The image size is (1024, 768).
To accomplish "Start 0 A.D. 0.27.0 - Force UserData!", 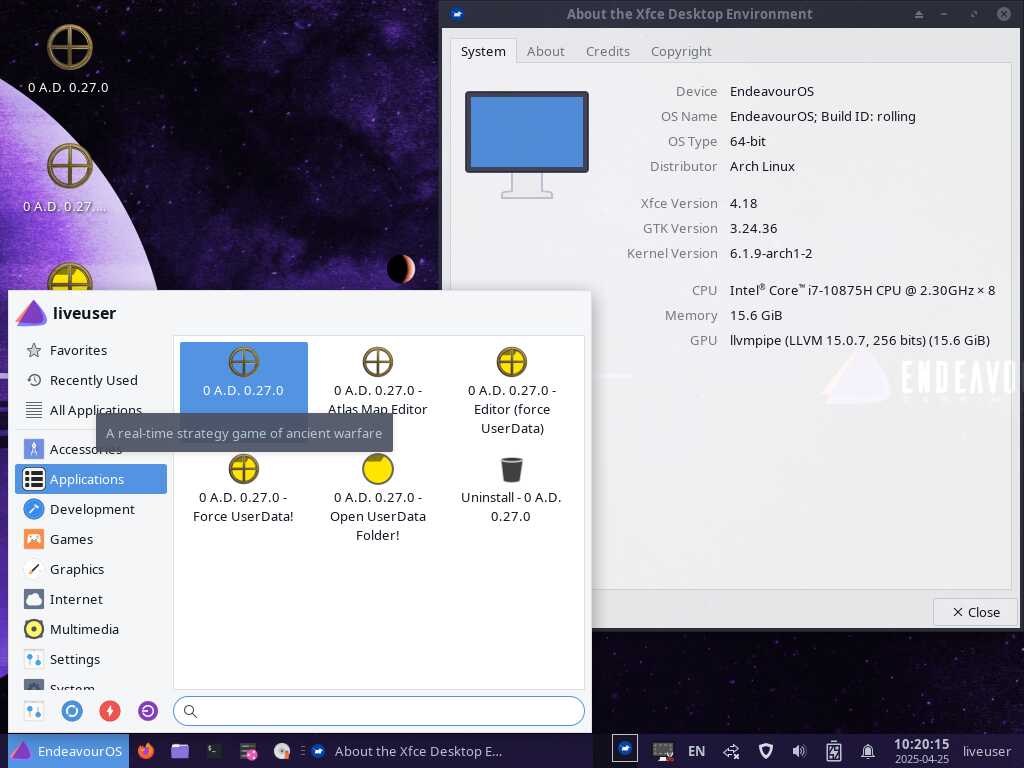I will pyautogui.click(x=243, y=488).
